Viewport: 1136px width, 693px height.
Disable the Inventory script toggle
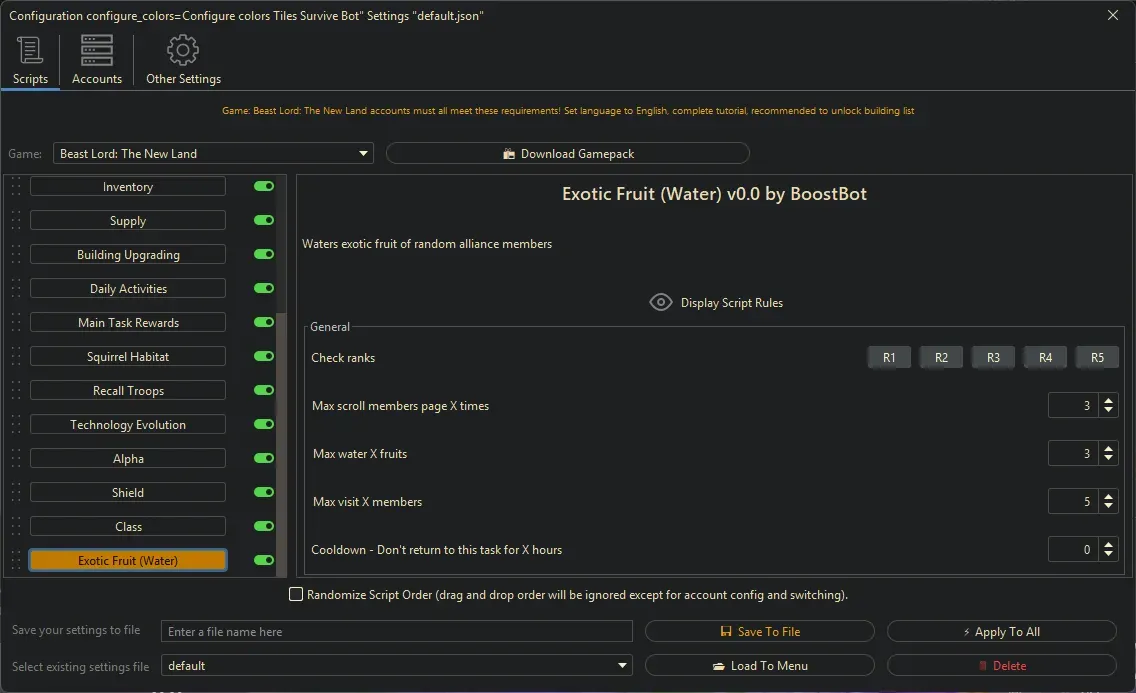click(264, 187)
